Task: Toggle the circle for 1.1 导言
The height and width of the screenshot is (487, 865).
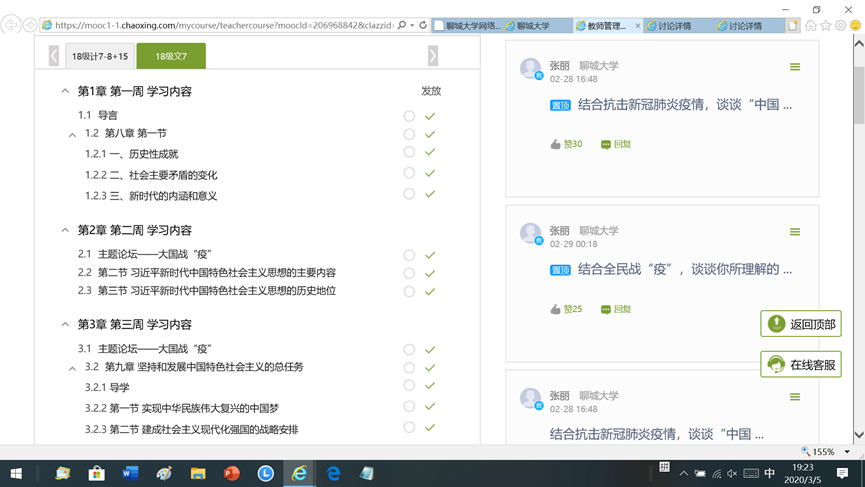Action: [409, 116]
